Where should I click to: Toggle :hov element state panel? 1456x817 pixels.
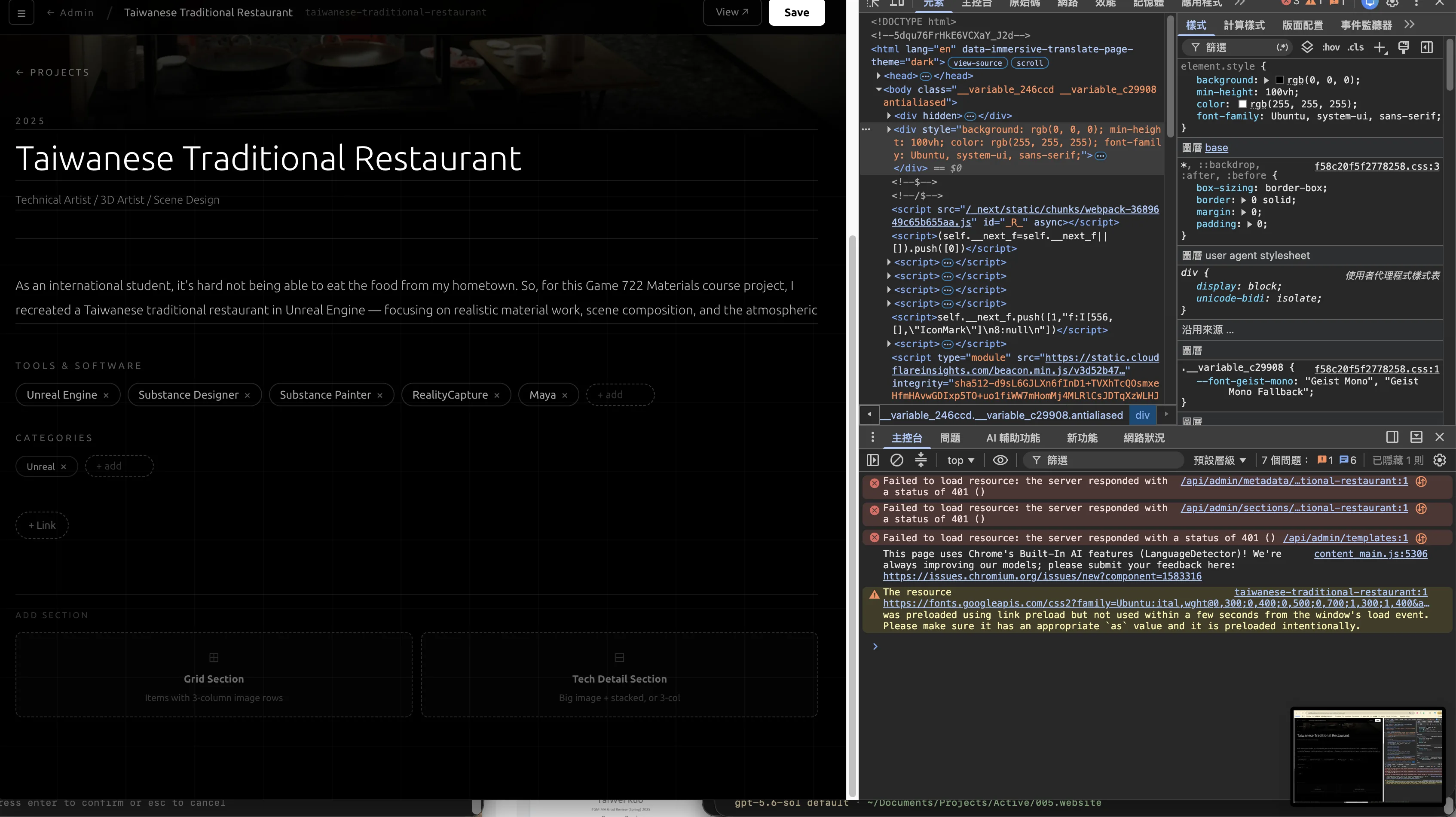point(1331,47)
